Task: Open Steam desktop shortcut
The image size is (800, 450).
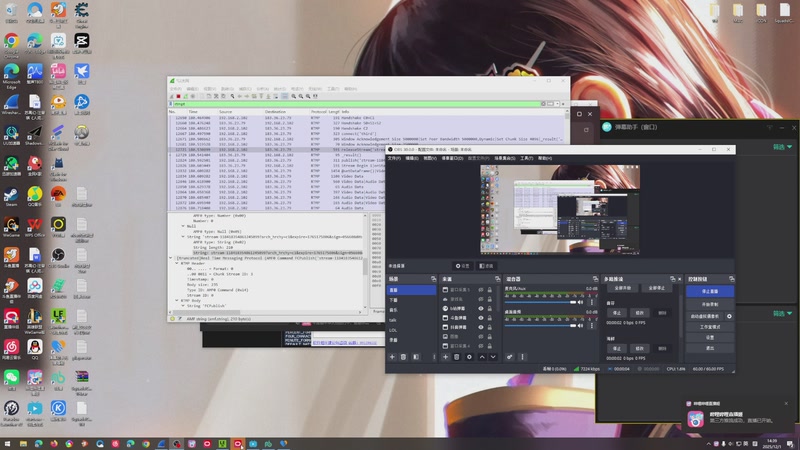Action: 11,196
